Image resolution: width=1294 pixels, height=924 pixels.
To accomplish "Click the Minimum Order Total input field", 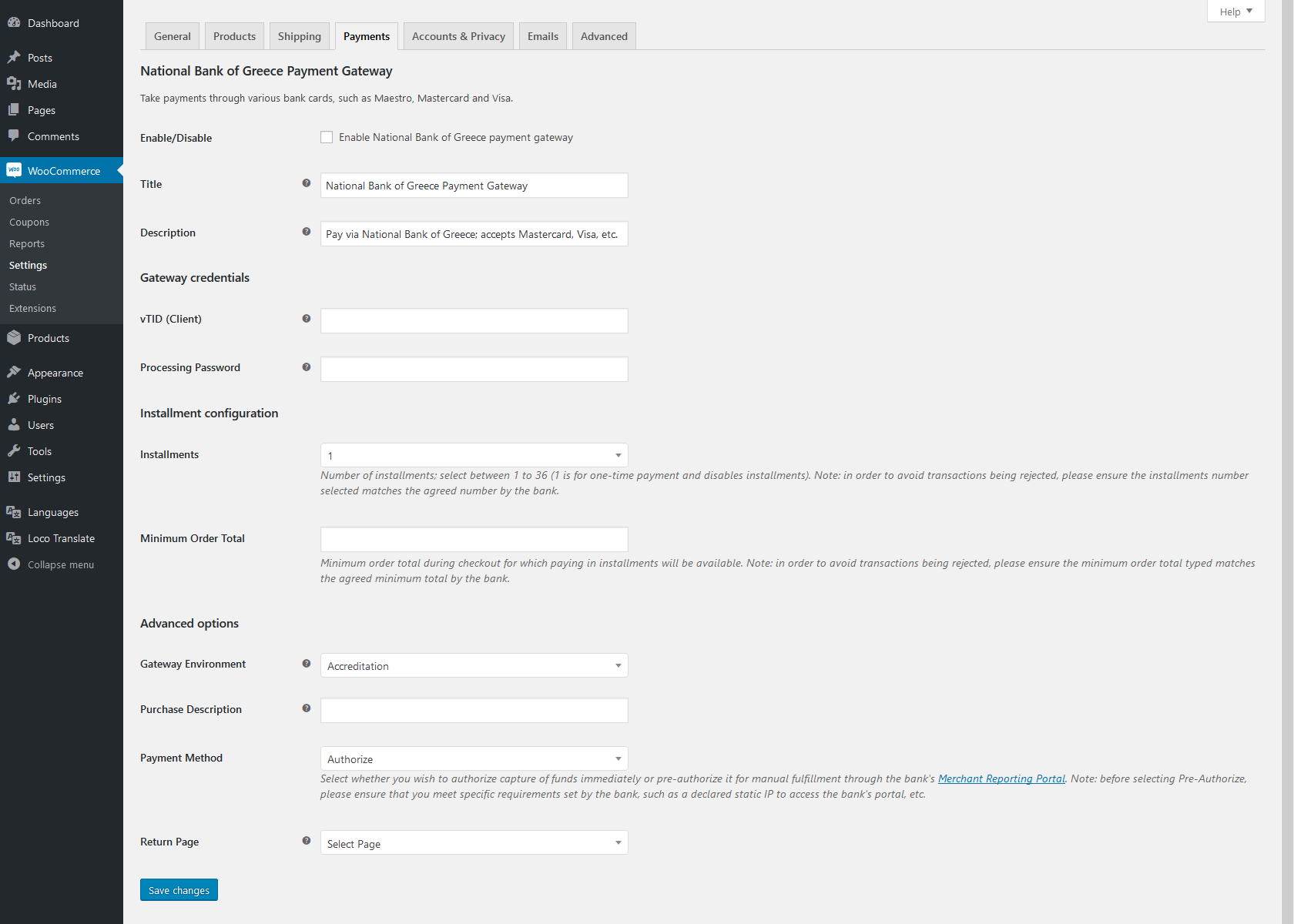I will coord(474,539).
